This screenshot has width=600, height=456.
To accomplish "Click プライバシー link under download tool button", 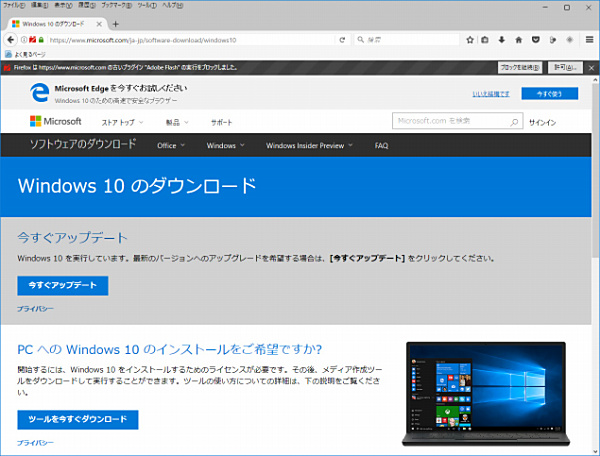I will (x=35, y=443).
